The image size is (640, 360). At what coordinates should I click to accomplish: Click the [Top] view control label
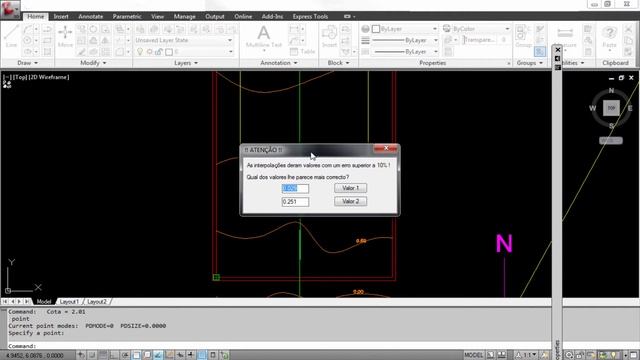[20, 77]
